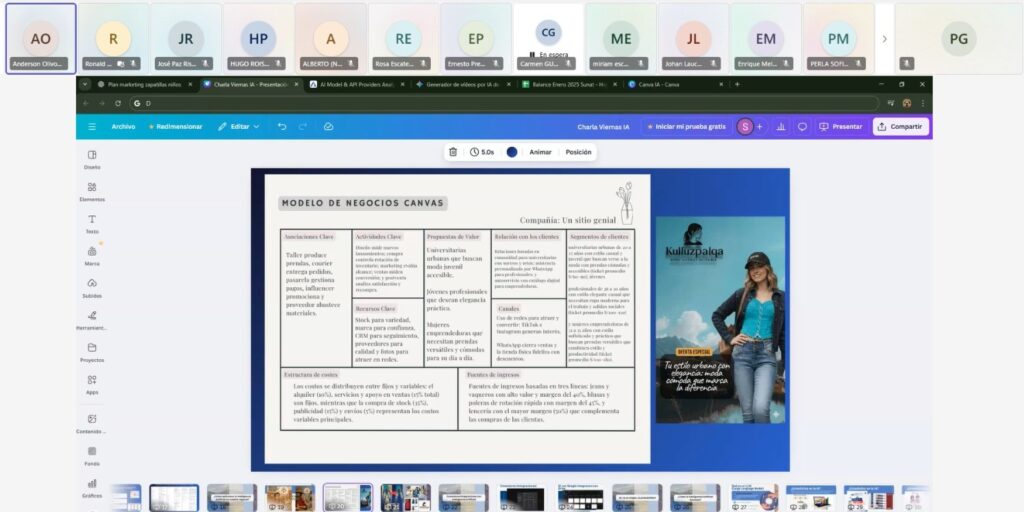Click the undo arrow in toolbar
The image size is (1024, 512).
point(282,127)
